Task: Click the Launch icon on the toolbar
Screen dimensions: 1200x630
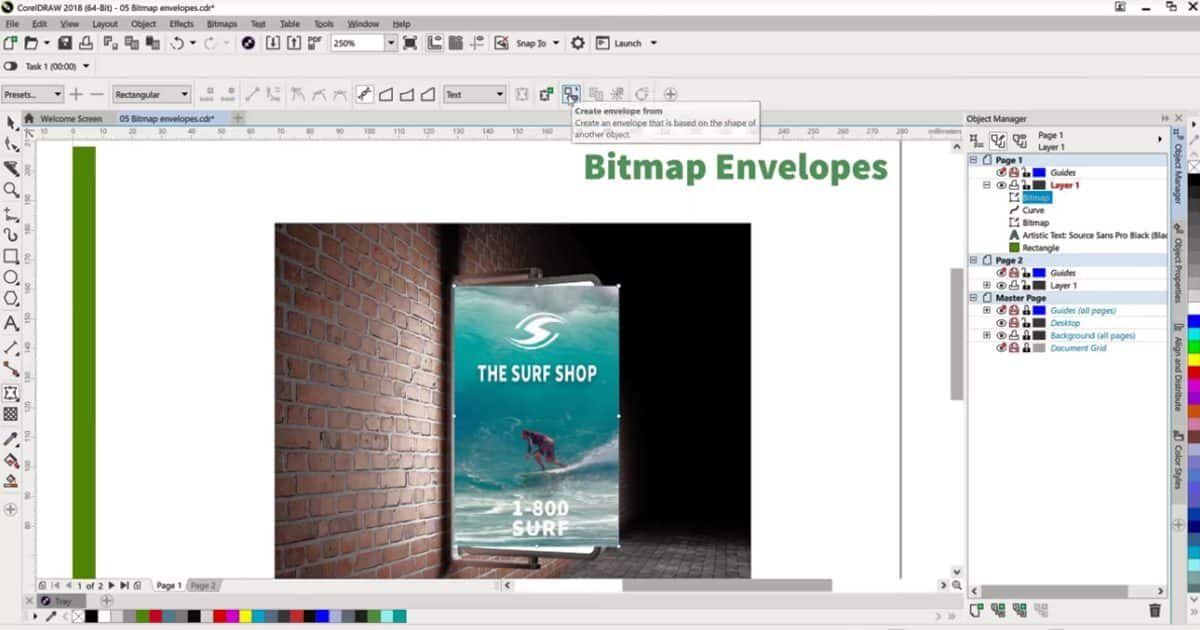Action: tap(604, 43)
